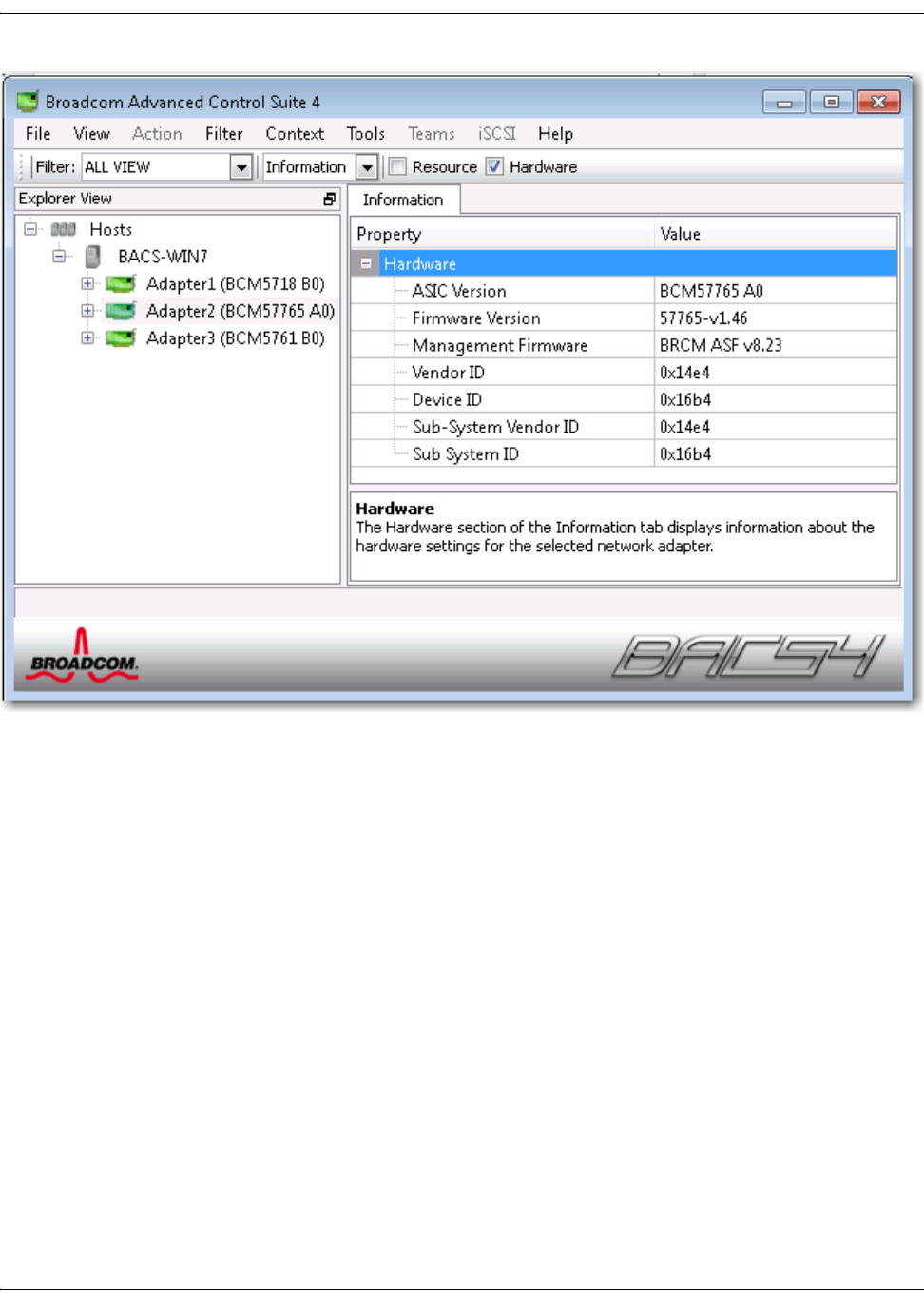Open the Tools menu
This screenshot has height=1309, width=924.
[x=366, y=134]
